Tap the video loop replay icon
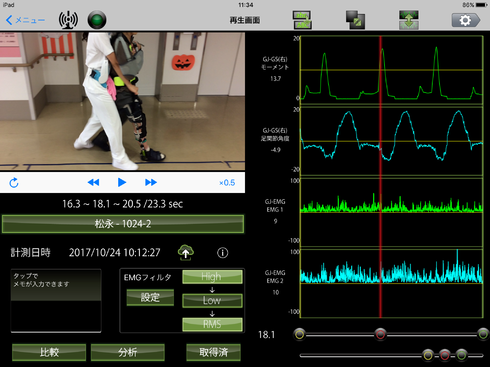 tap(14, 183)
